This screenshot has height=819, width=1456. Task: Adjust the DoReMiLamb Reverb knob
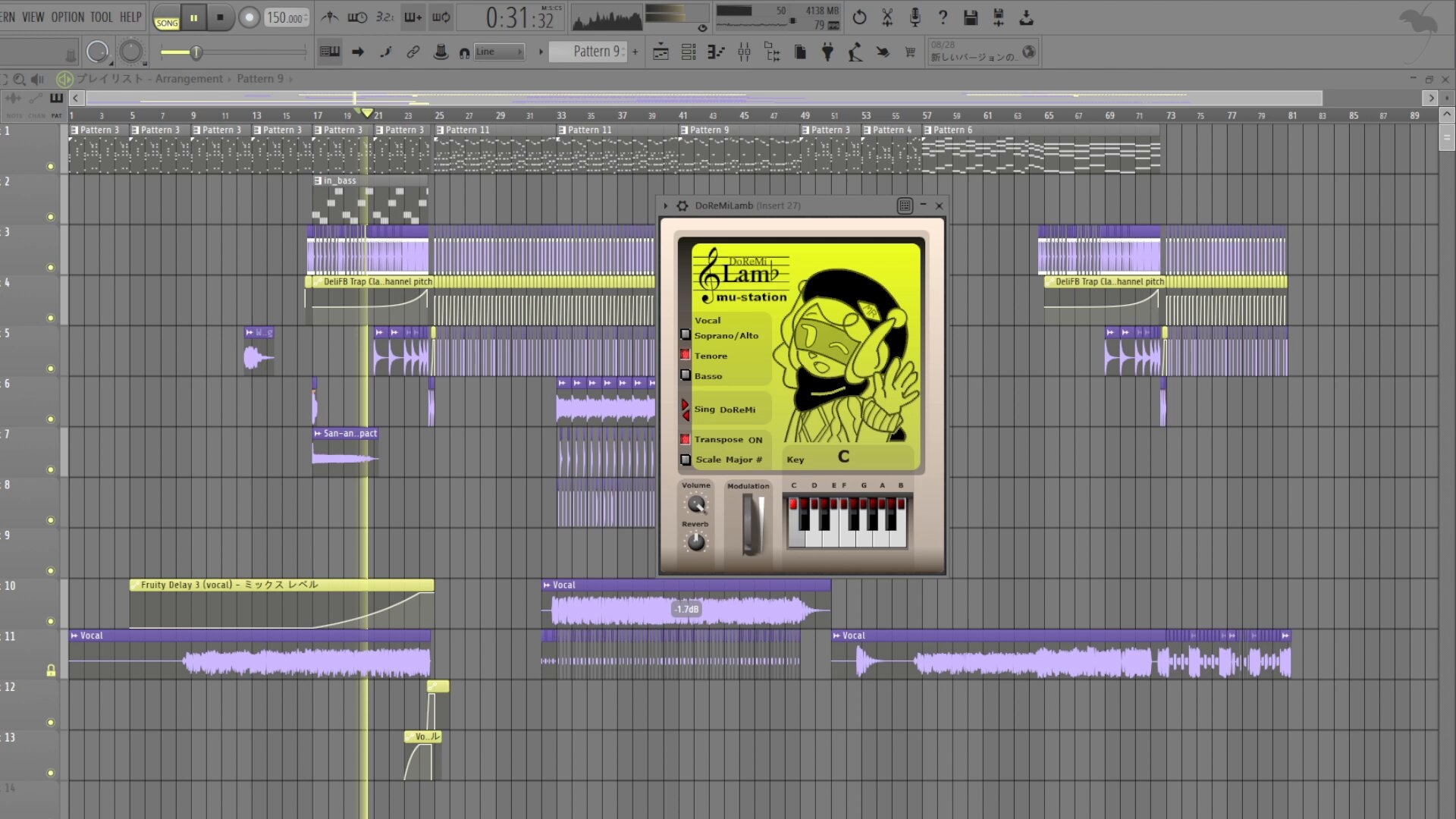click(x=695, y=542)
